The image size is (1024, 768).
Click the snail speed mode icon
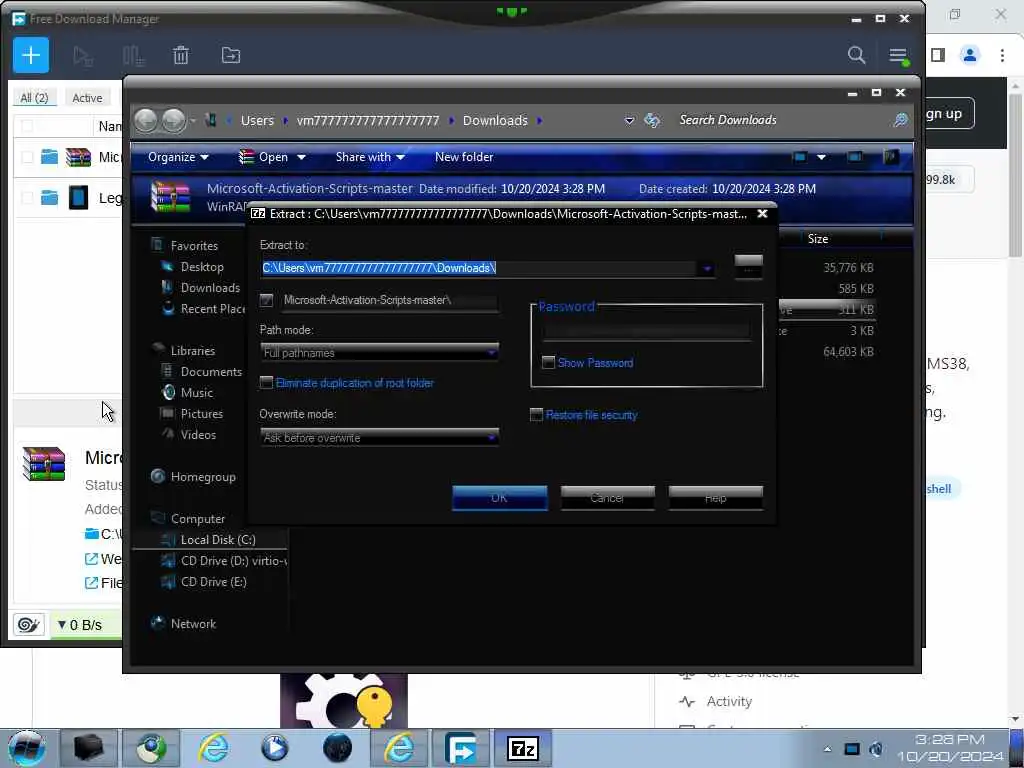(x=29, y=625)
